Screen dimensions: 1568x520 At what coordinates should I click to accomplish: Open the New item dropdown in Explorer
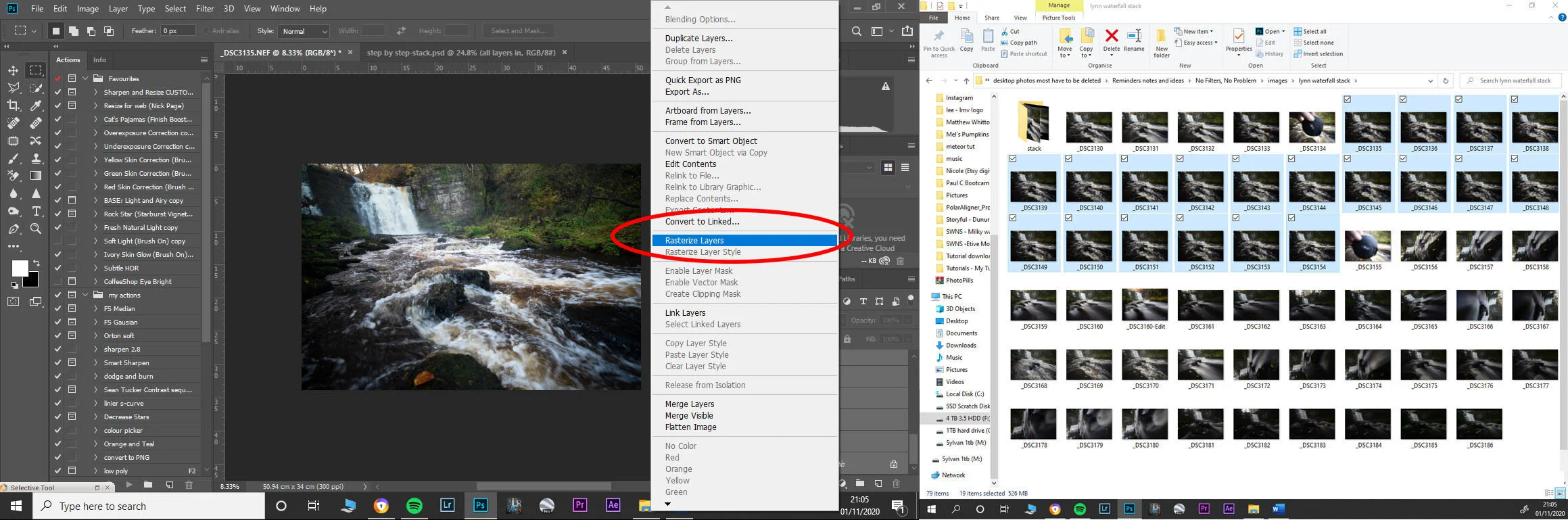[1193, 31]
